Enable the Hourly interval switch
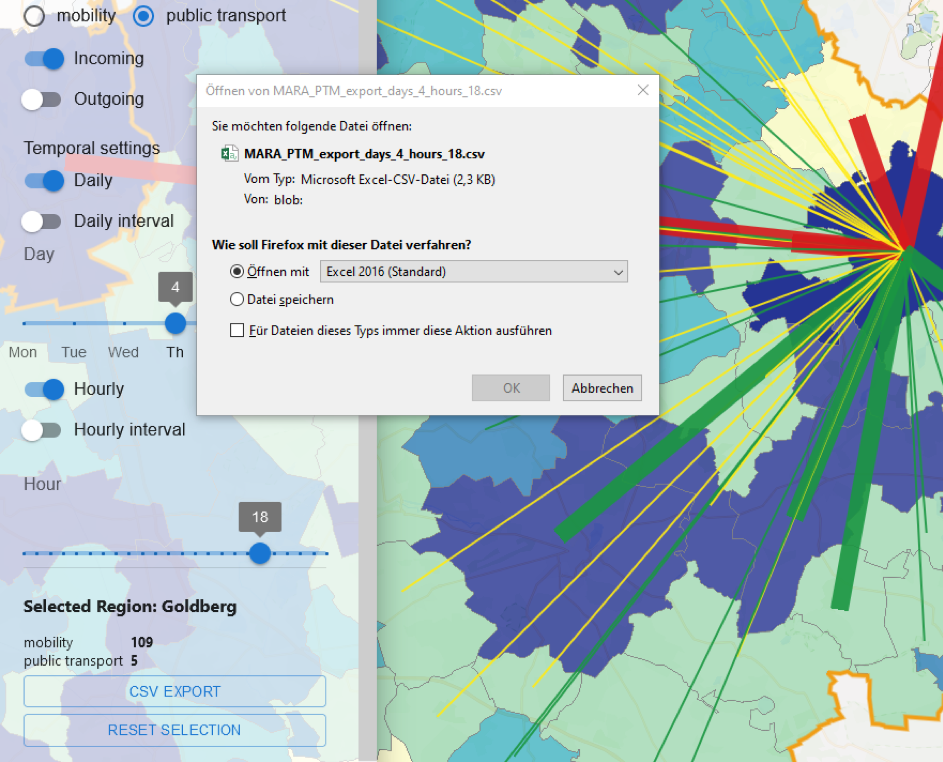This screenshot has width=943, height=762. [41, 430]
